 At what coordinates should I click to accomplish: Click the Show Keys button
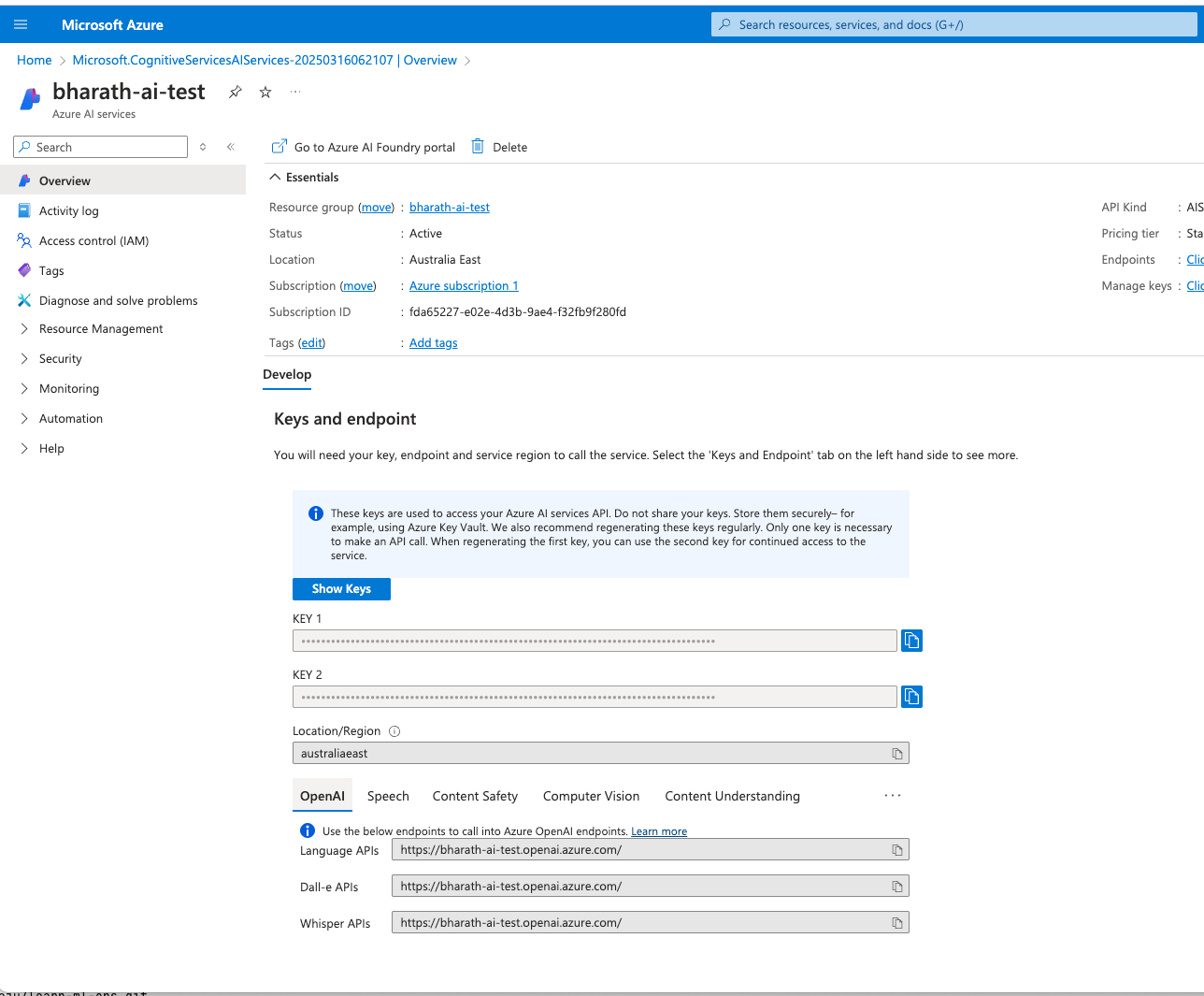pyautogui.click(x=341, y=589)
